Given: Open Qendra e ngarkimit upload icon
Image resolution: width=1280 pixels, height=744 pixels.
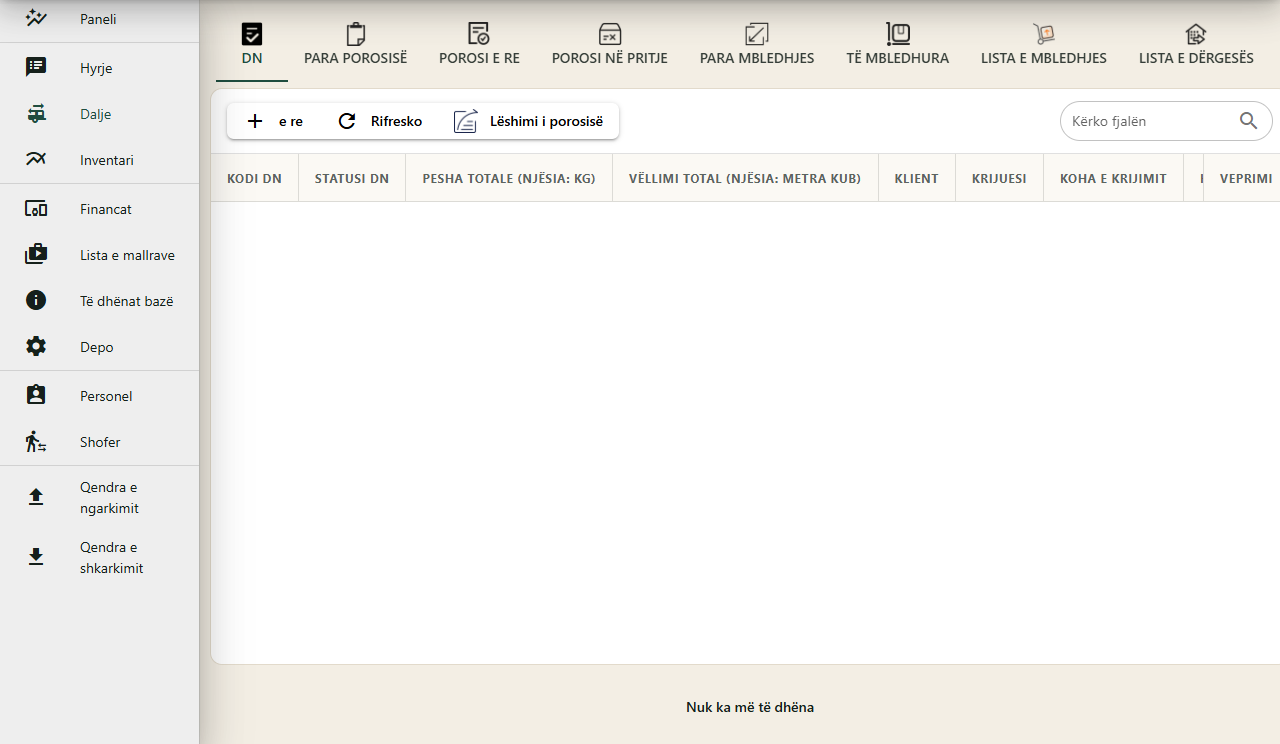Looking at the screenshot, I should click(x=36, y=497).
